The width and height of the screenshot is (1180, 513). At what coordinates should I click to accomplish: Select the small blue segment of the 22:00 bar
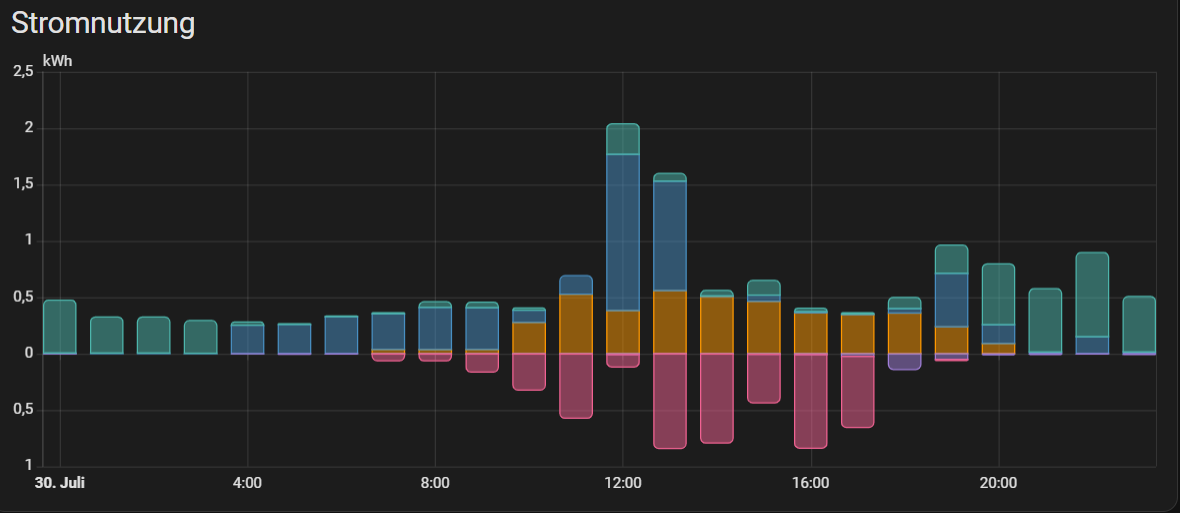pyautogui.click(x=1092, y=345)
